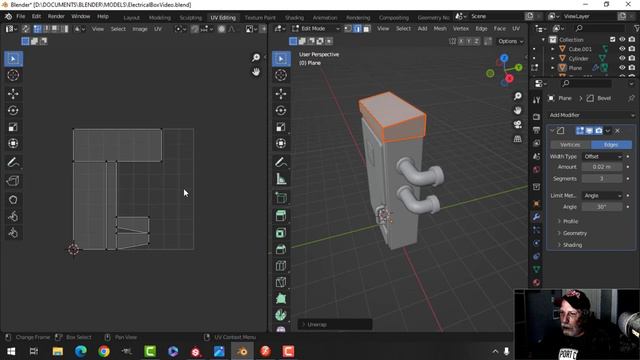Open the Image menu in UV editor

pos(140,29)
